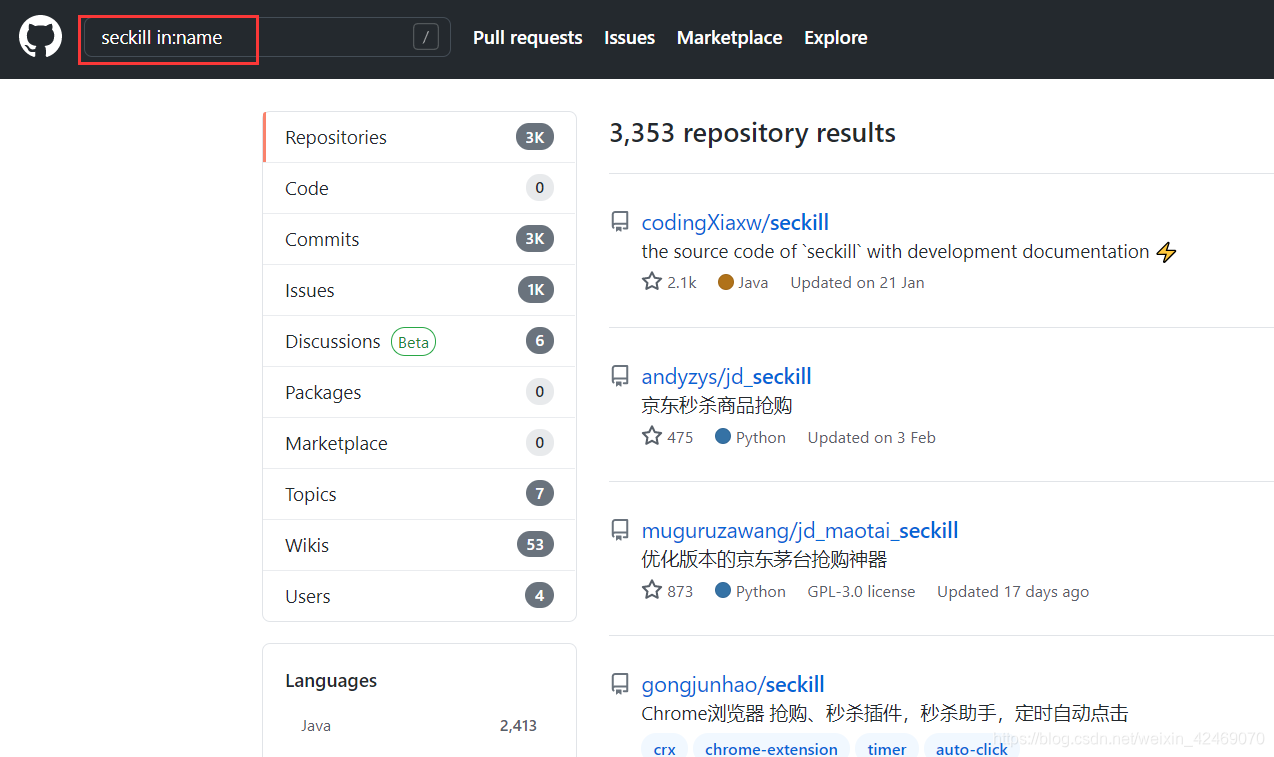Click repo icon beside muguruzawang/jd_maotai_seckill
The height and width of the screenshot is (757, 1274).
(x=620, y=530)
